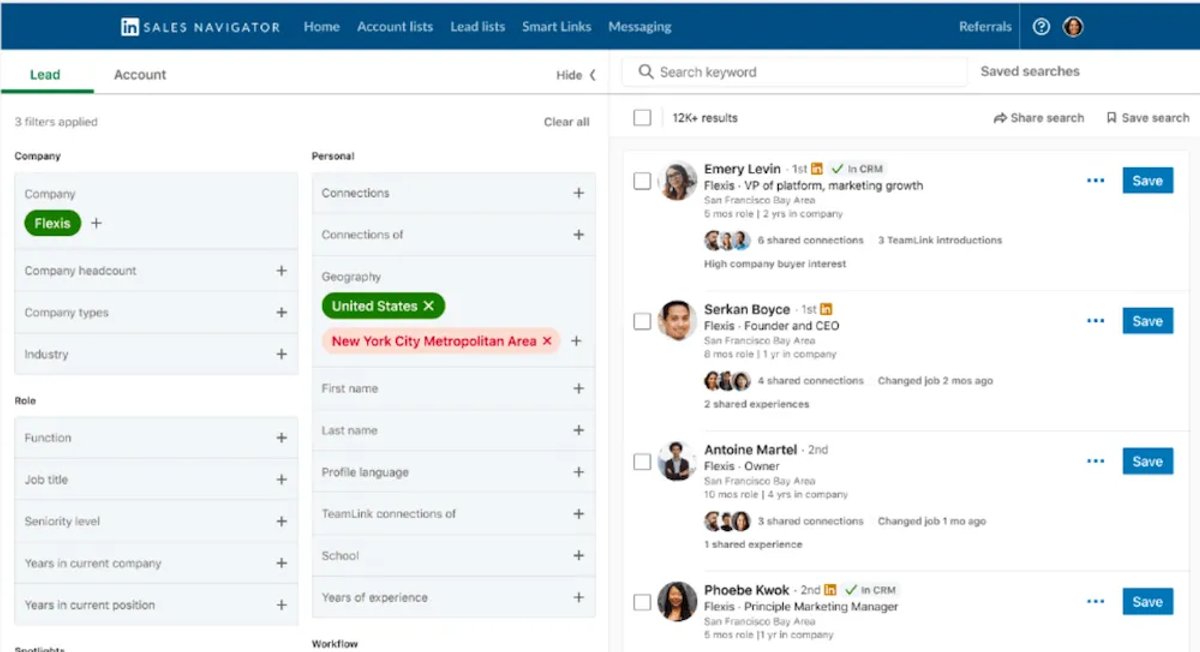Click the LinkedIn Sales Navigator logo
The width and height of the screenshot is (1200, 652).
point(200,27)
